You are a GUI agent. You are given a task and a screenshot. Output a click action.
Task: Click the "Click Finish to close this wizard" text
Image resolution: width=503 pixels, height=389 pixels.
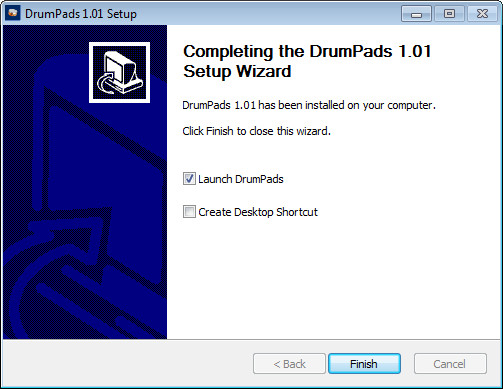tap(256, 131)
